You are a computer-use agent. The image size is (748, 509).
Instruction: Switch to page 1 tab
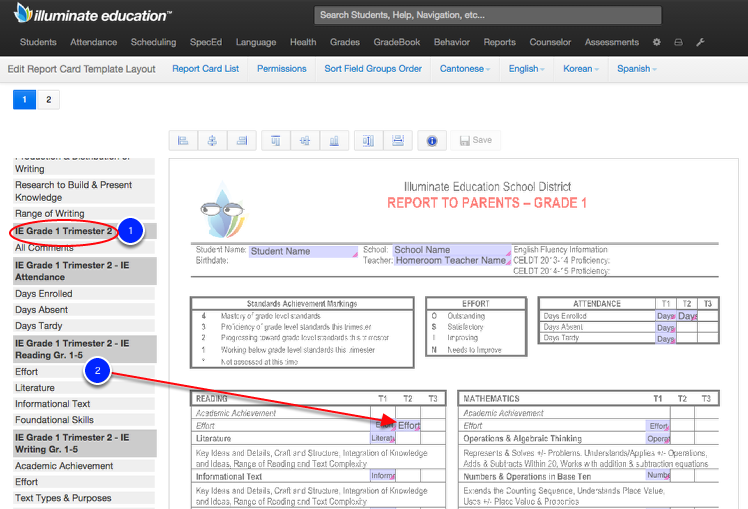[24, 100]
